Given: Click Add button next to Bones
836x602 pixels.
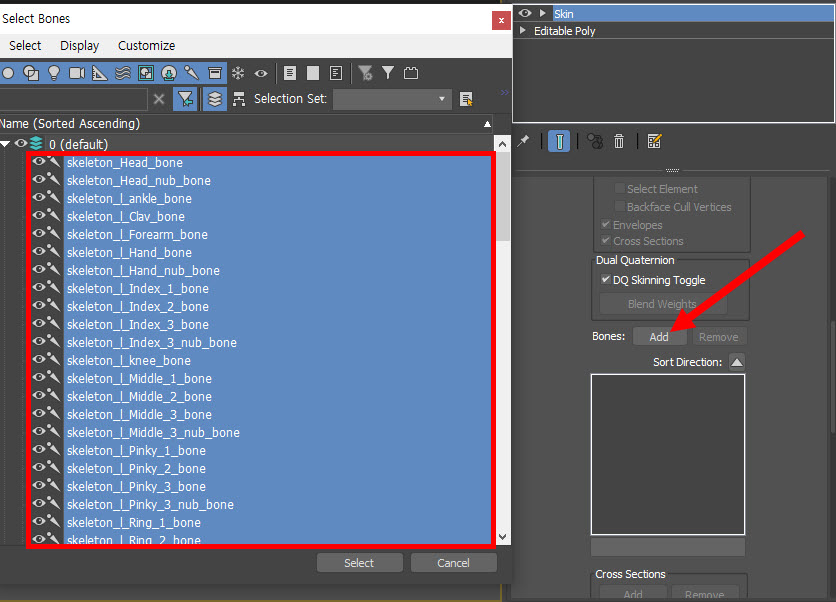Looking at the screenshot, I should point(659,337).
